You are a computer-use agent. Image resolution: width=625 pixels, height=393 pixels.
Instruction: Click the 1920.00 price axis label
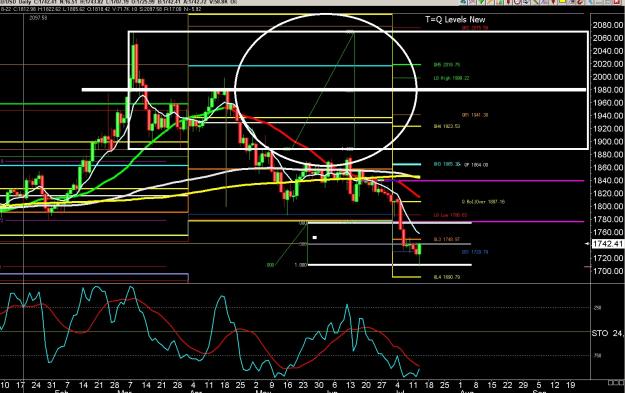coord(608,129)
